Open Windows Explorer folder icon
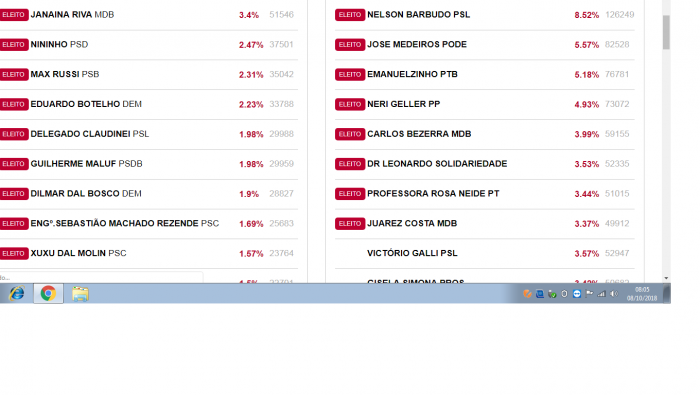 pyautogui.click(x=80, y=294)
